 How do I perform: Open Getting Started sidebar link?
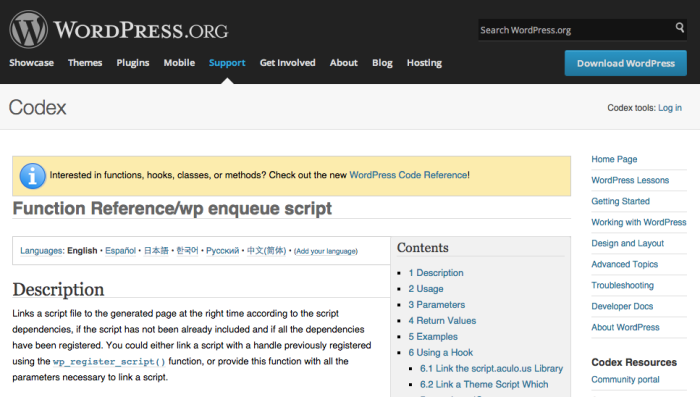point(621,201)
